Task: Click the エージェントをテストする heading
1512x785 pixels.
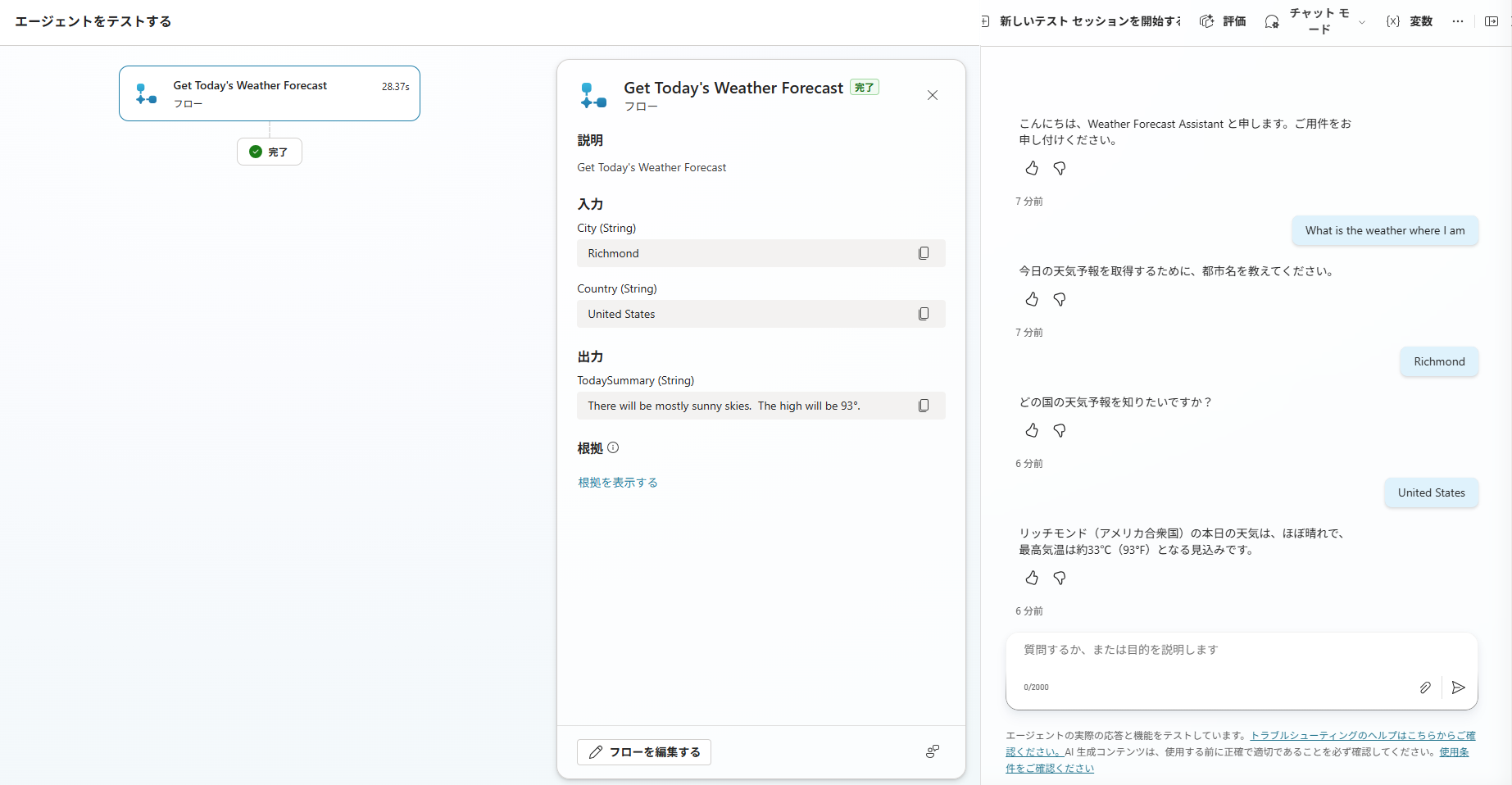Action: 93,21
